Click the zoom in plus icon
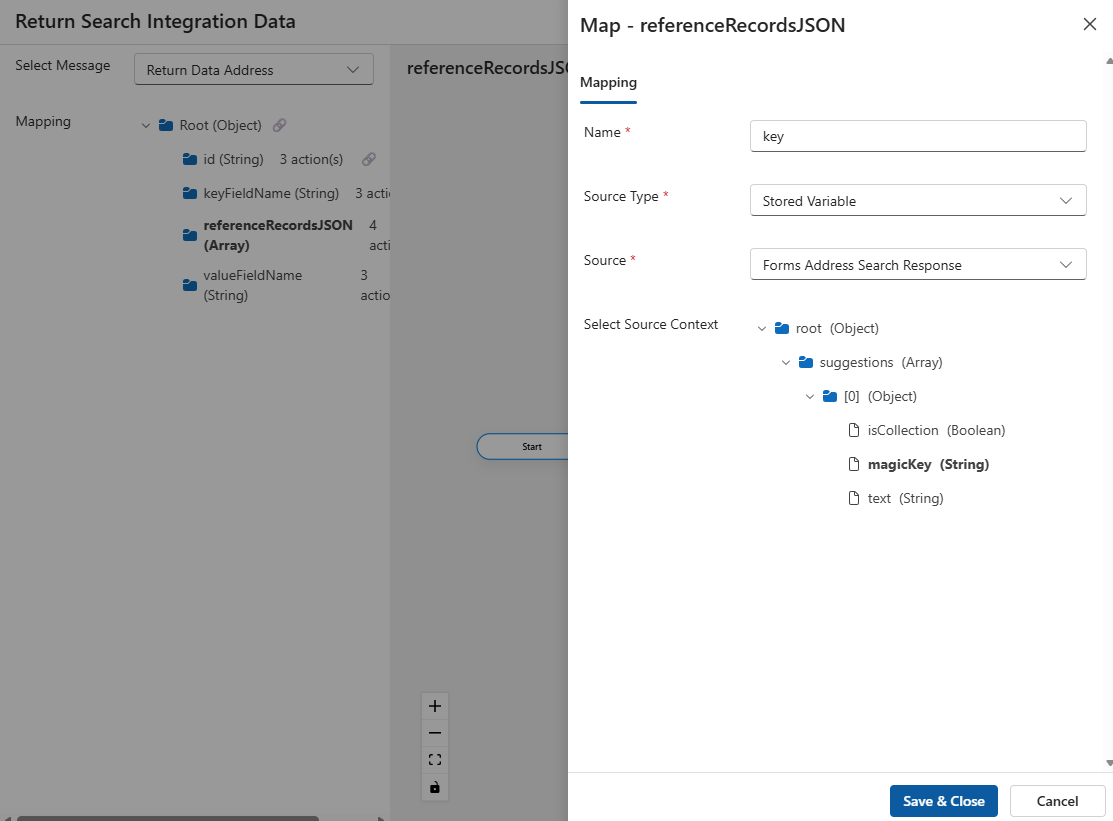1113x821 pixels. 435,706
